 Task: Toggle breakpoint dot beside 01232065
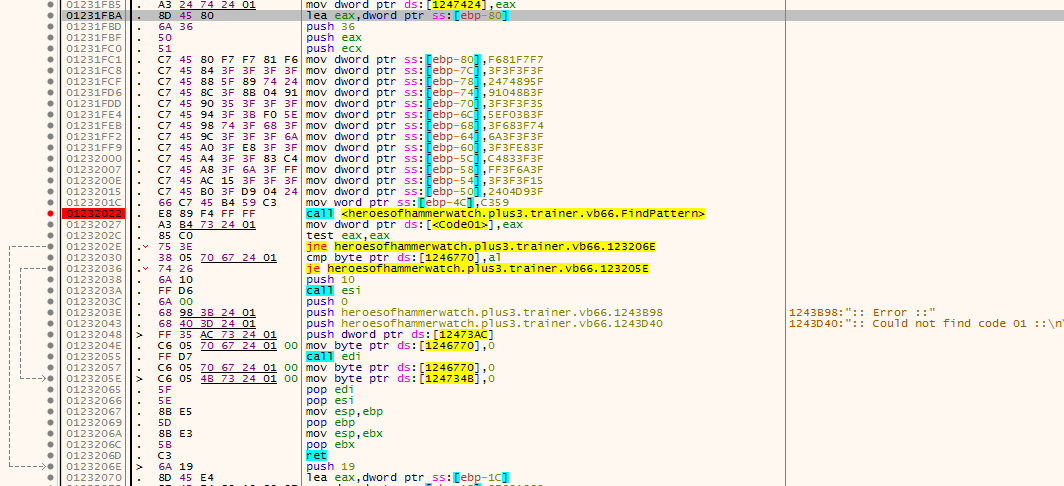click(x=51, y=389)
